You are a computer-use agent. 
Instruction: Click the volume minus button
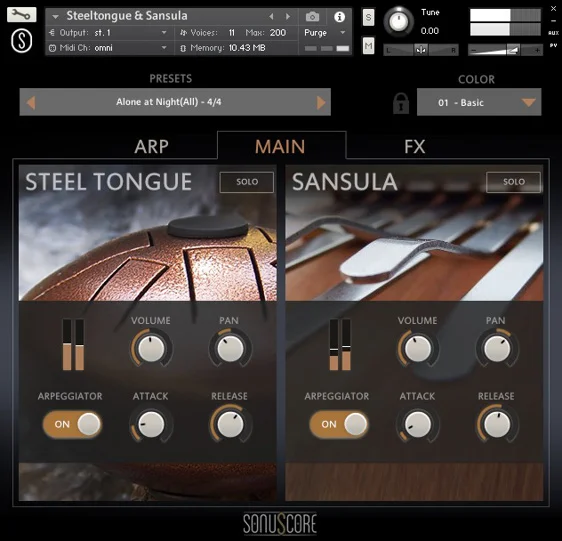click(473, 50)
